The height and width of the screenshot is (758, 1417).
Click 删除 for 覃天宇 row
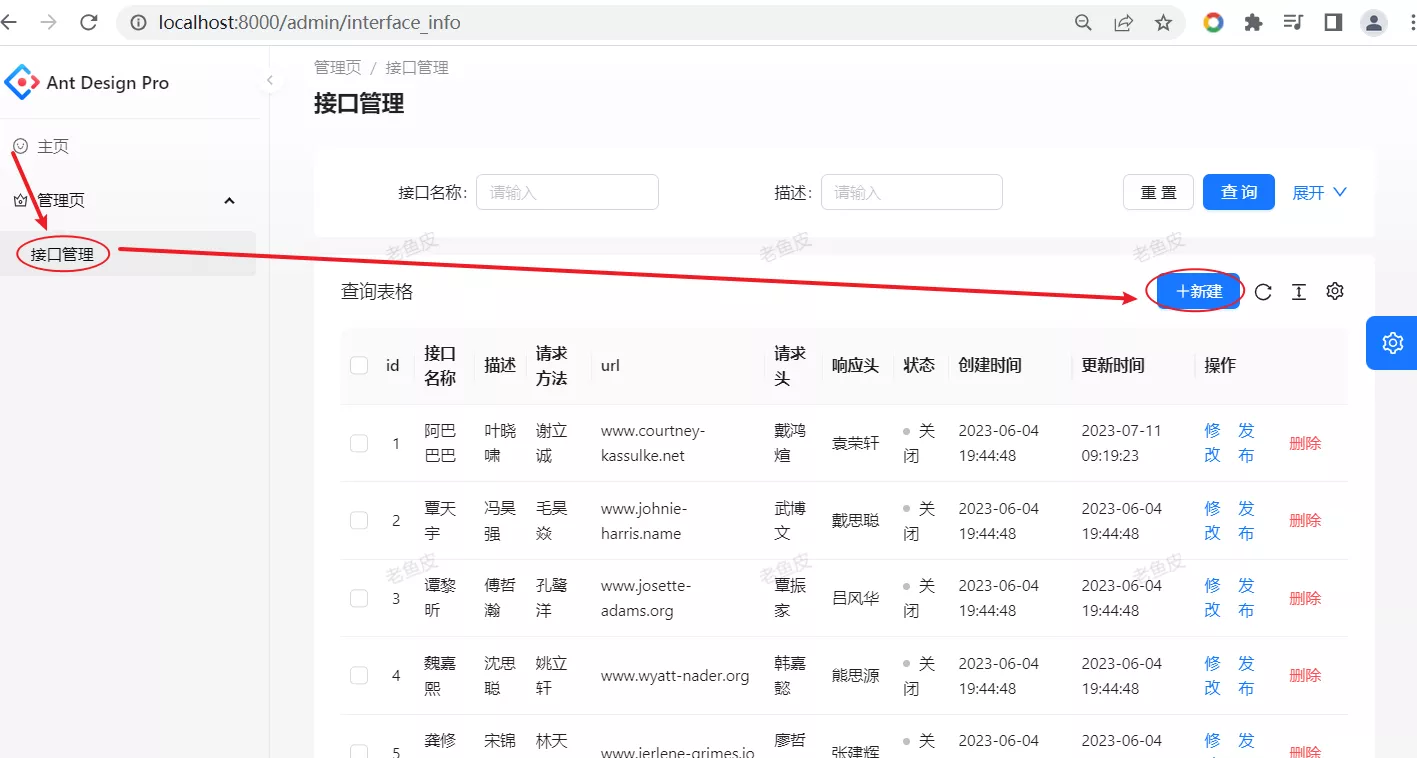click(1305, 520)
